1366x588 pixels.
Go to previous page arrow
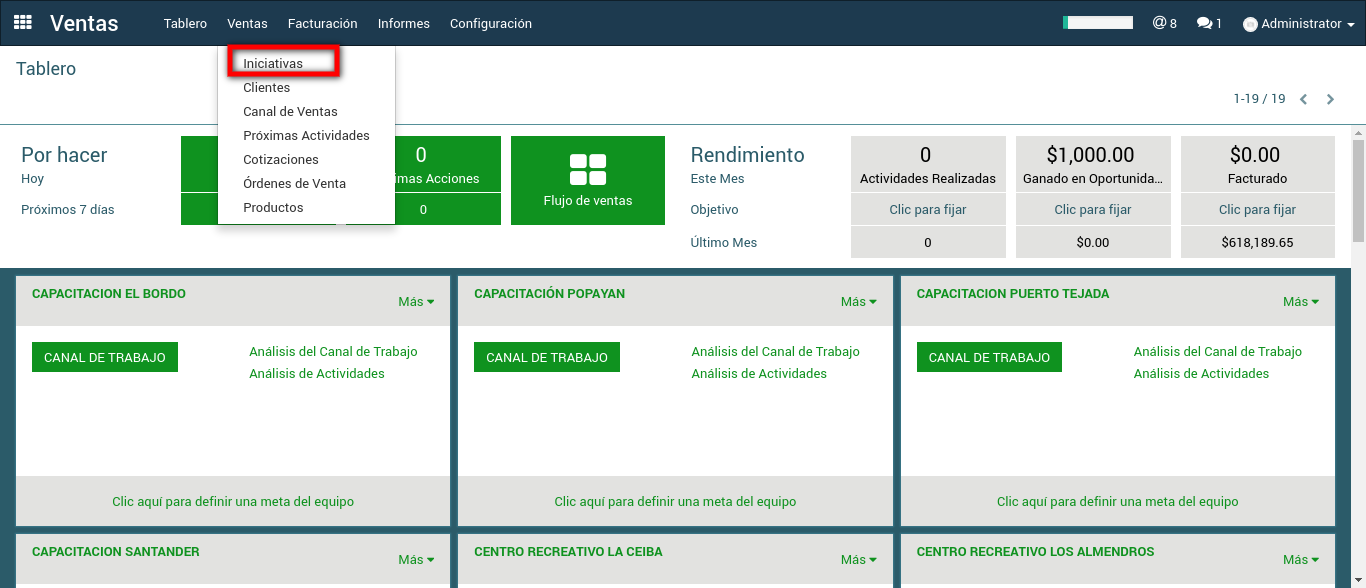coord(1303,99)
